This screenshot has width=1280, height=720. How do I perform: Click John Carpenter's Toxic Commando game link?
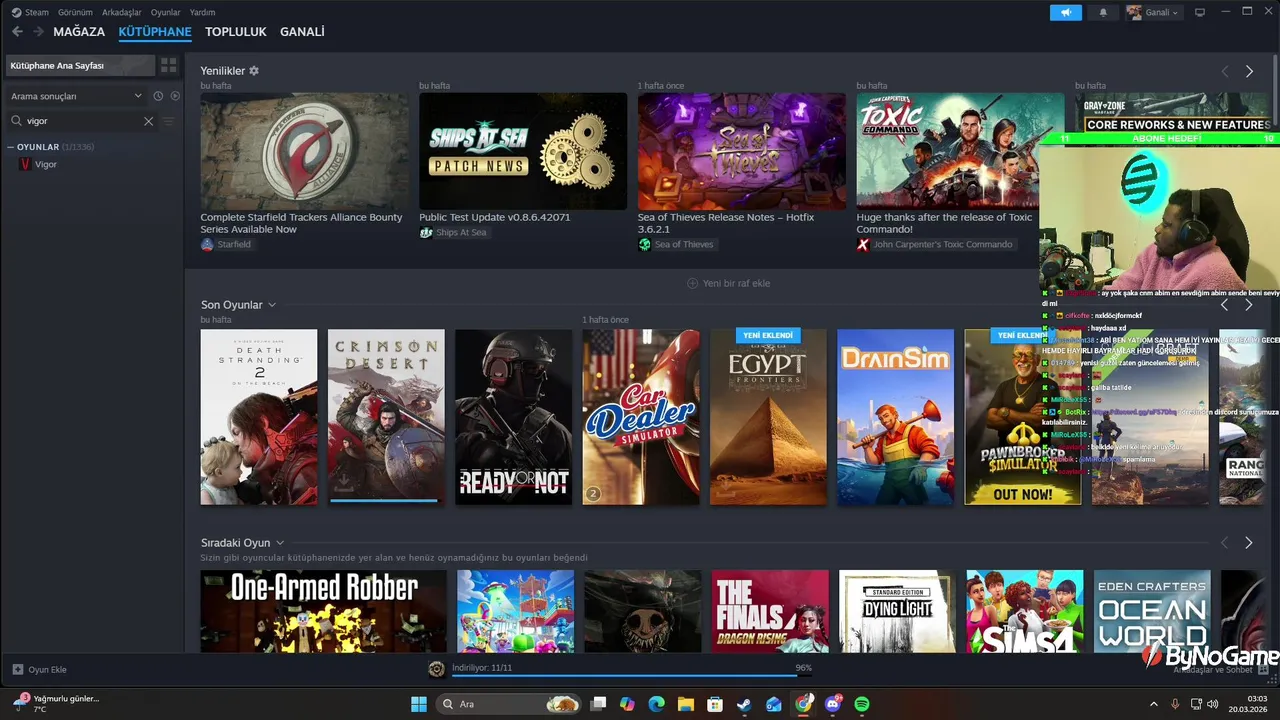pyautogui.click(x=935, y=245)
